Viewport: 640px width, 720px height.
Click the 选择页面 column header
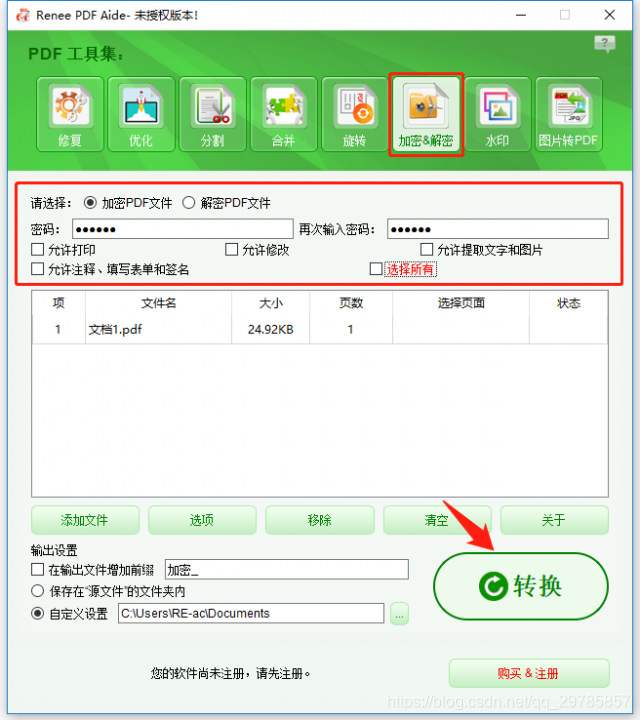coord(461,303)
